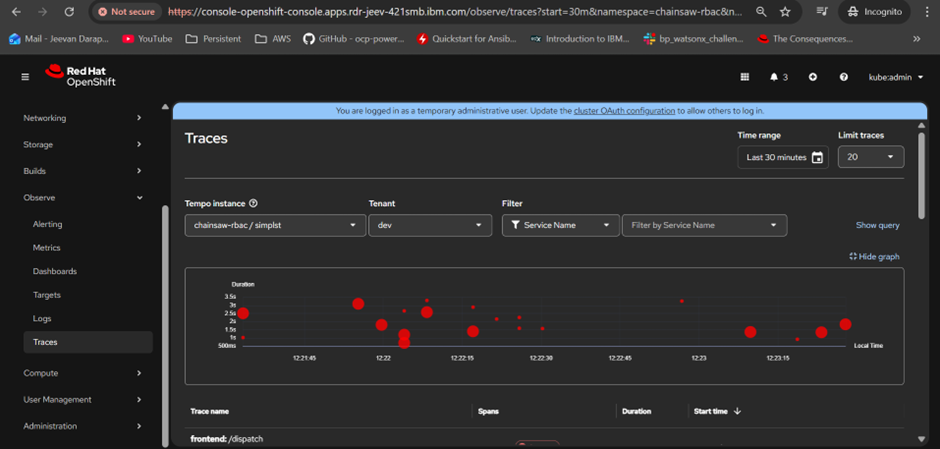Click the Tempo instance help icon

[253, 203]
